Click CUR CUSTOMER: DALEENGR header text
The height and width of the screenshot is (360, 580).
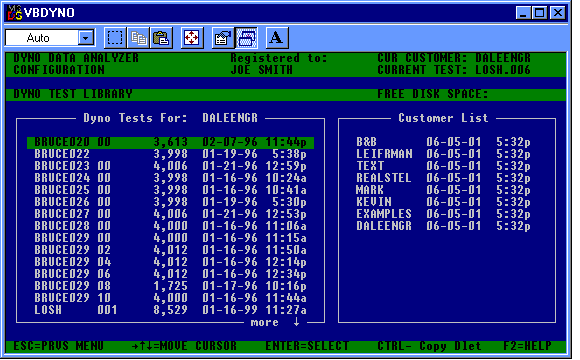click(x=454, y=58)
